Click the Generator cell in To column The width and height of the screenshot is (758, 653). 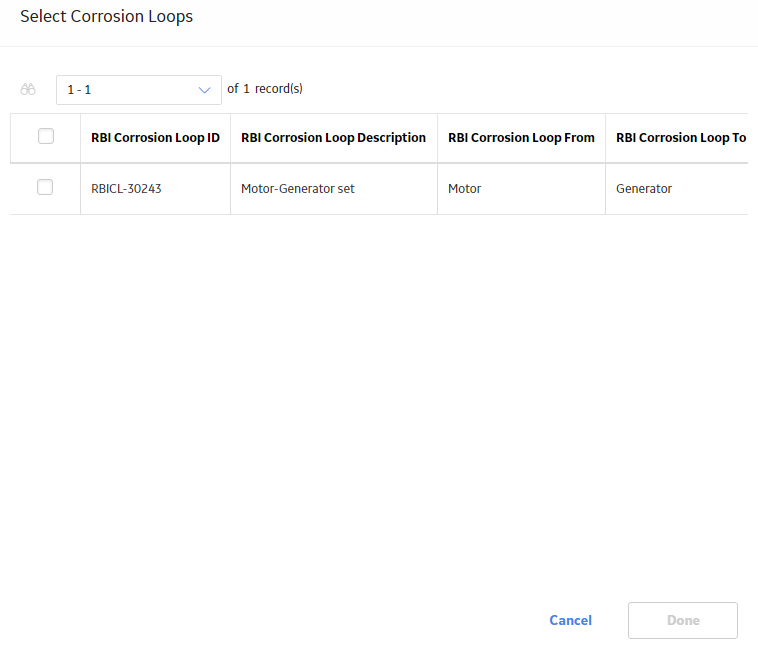pyautogui.click(x=644, y=189)
